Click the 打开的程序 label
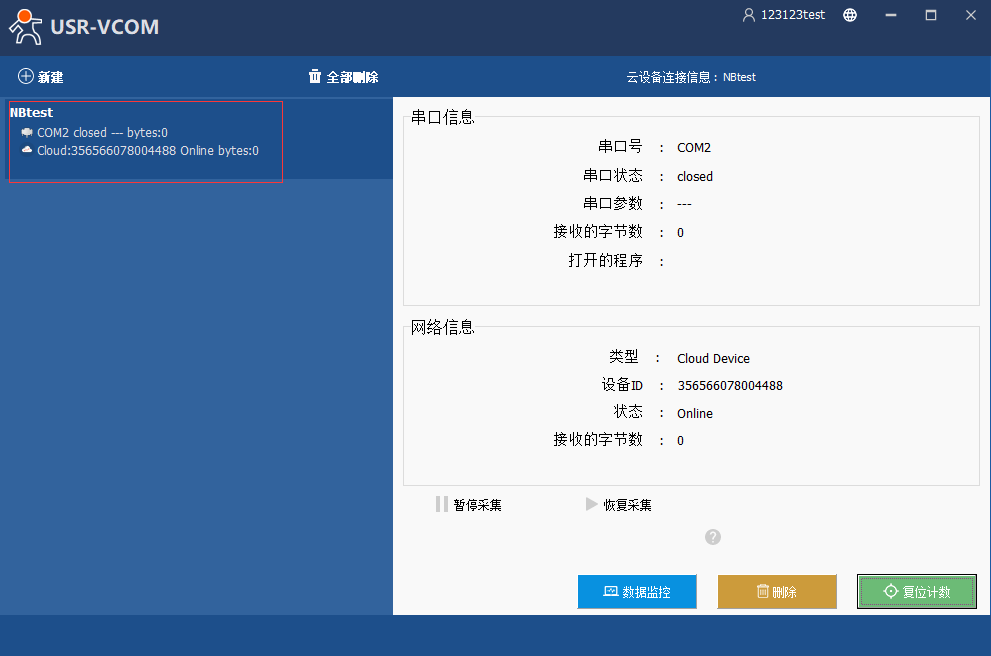This screenshot has height=656, width=991. (x=605, y=260)
